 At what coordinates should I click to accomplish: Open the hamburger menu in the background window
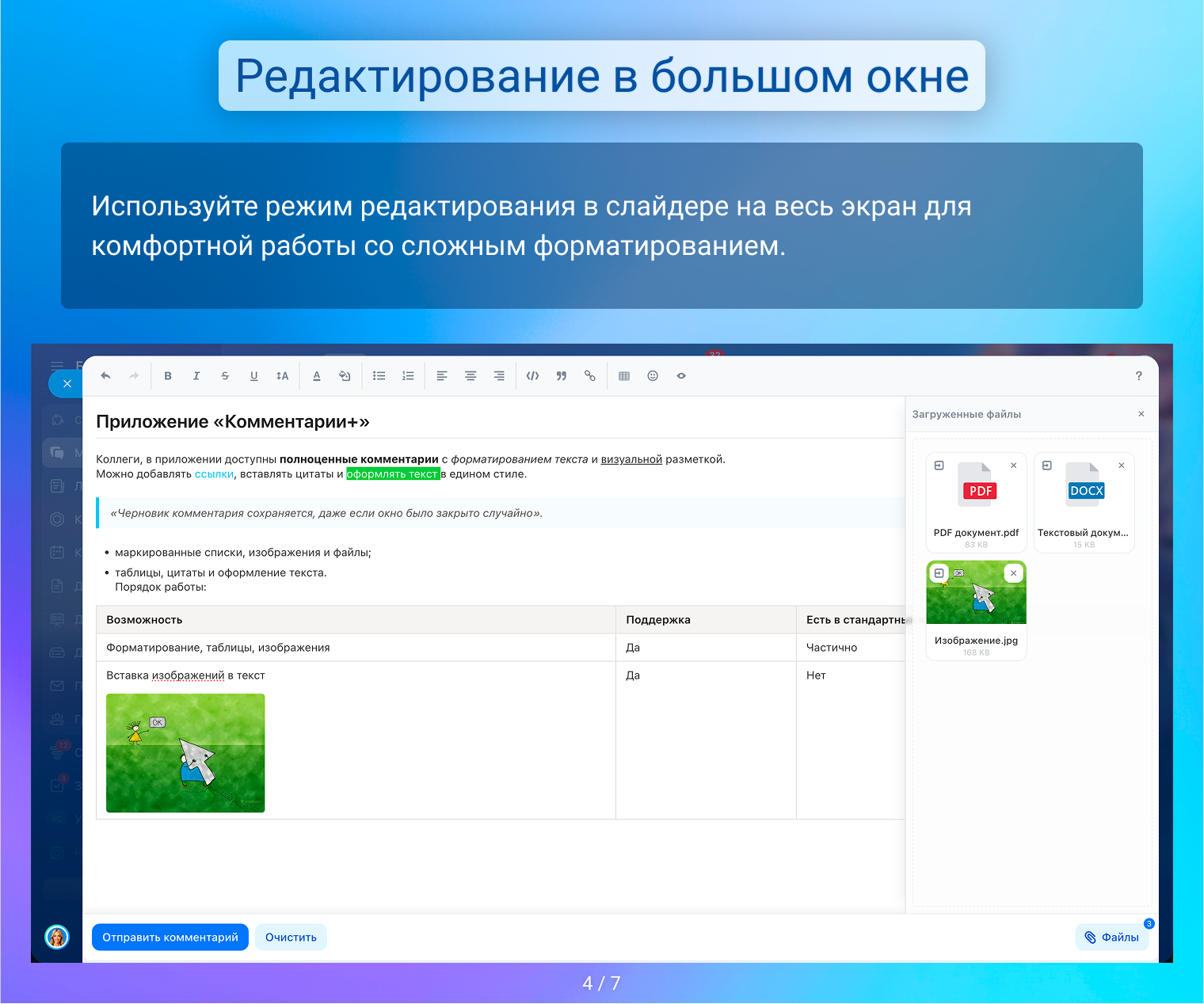57,366
